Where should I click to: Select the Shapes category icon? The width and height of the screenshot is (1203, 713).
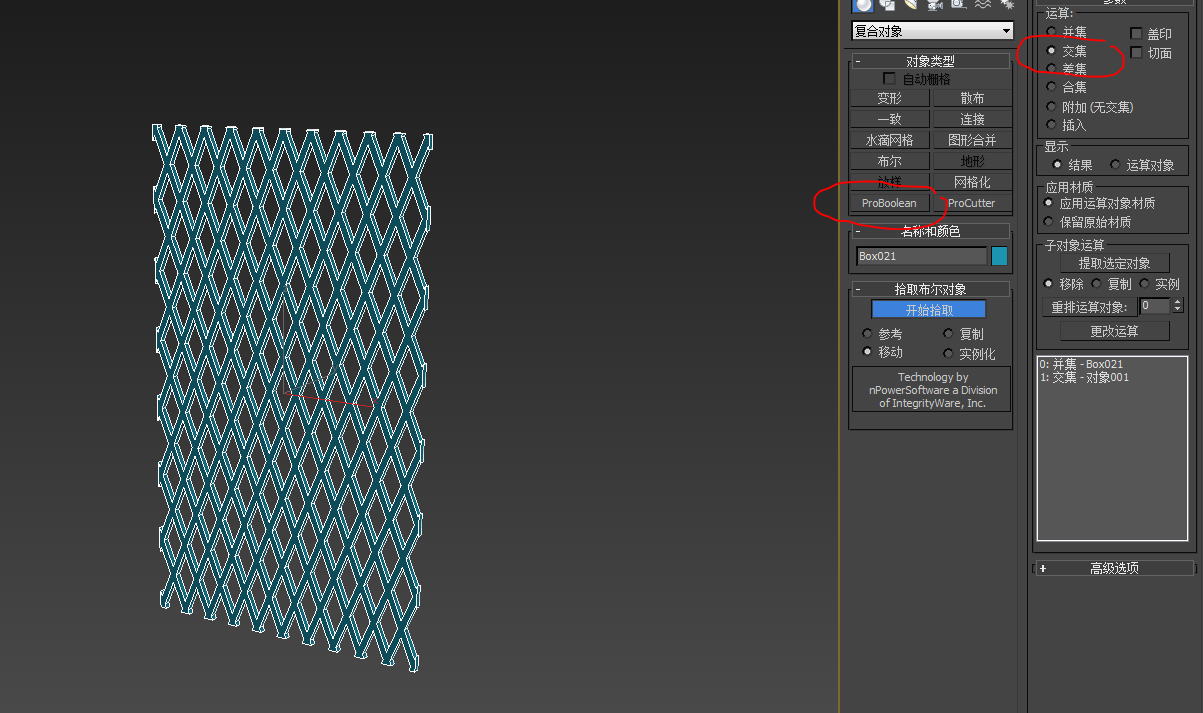tap(886, 5)
